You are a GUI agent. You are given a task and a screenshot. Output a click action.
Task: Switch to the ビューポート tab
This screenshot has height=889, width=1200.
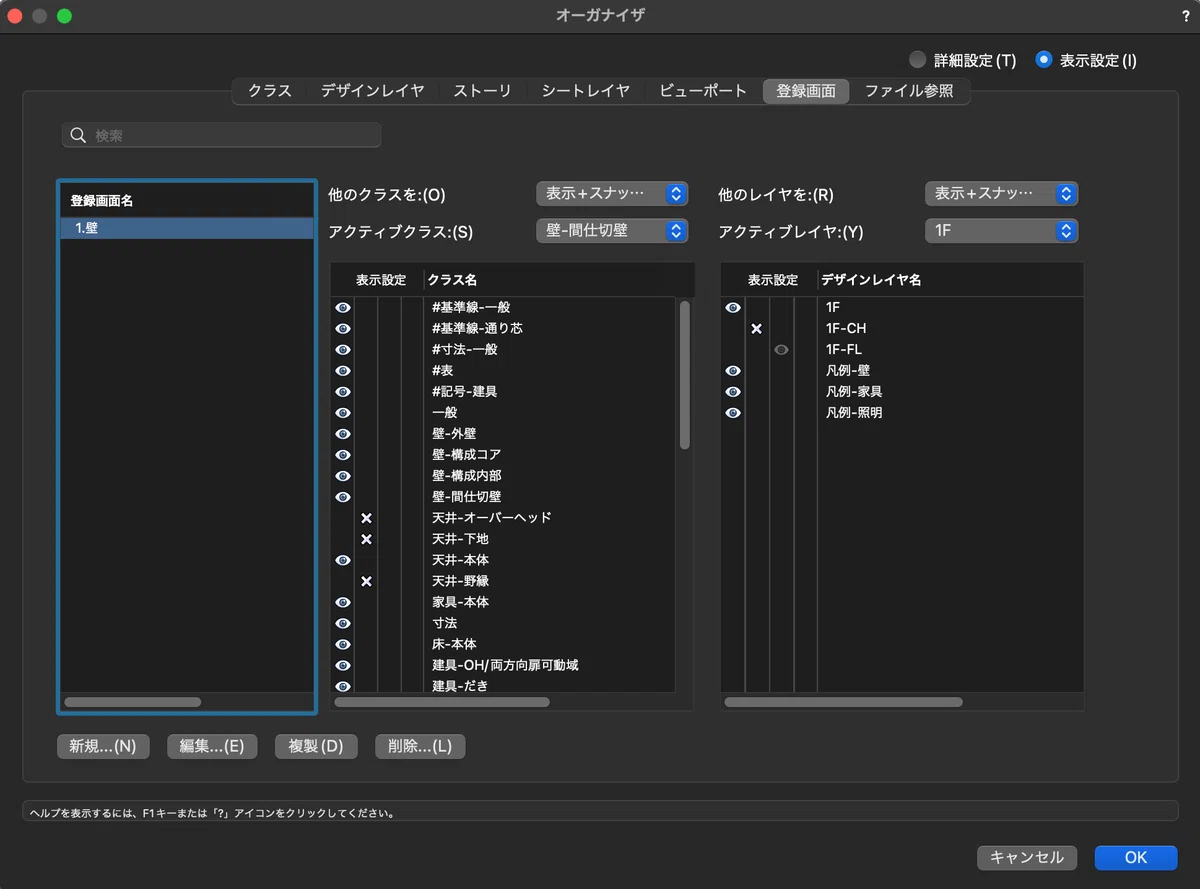coord(703,91)
